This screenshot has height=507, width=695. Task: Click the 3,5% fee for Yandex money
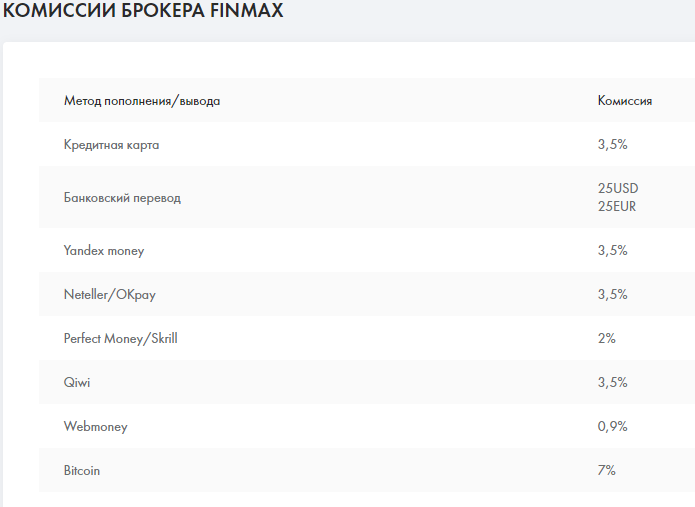612,251
